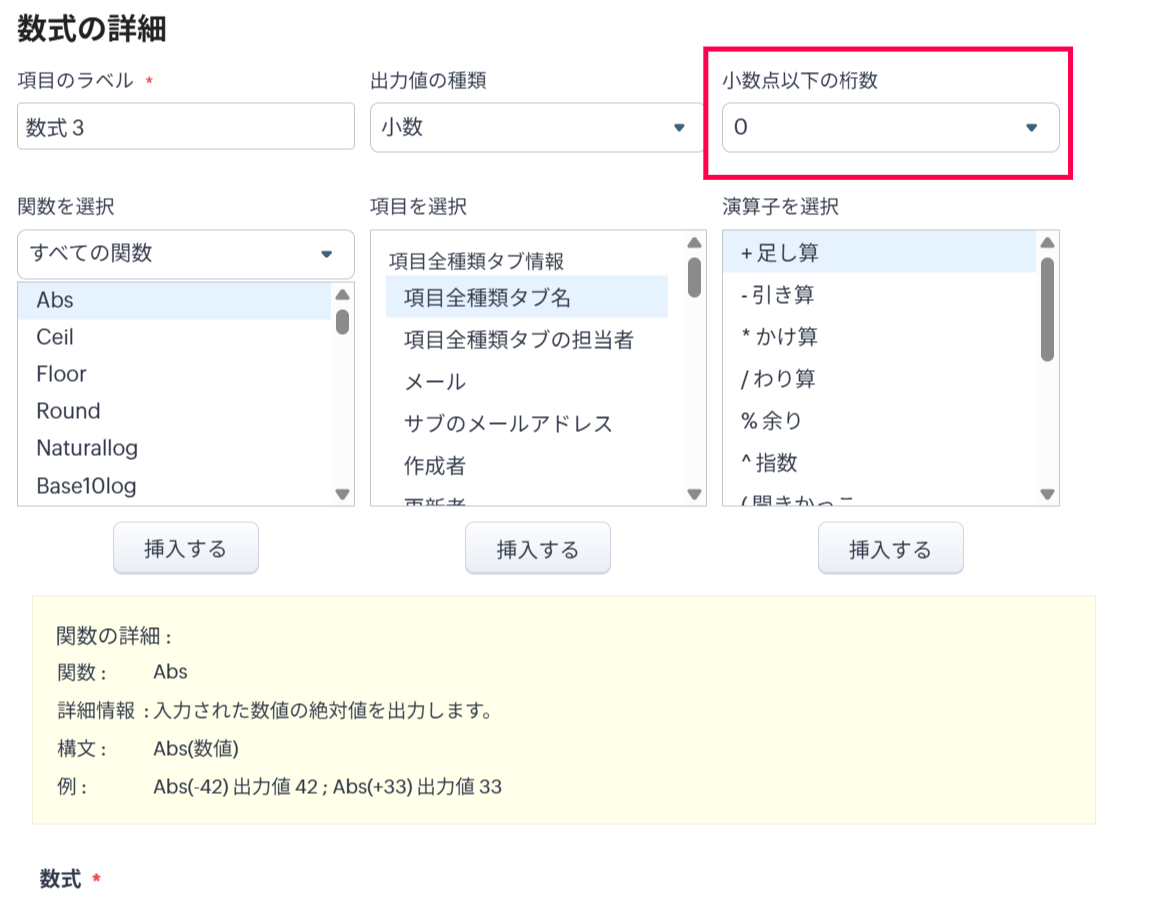Click up arrow of operator list scrollbar
Viewport: 1150px width, 903px height.
click(x=1047, y=243)
